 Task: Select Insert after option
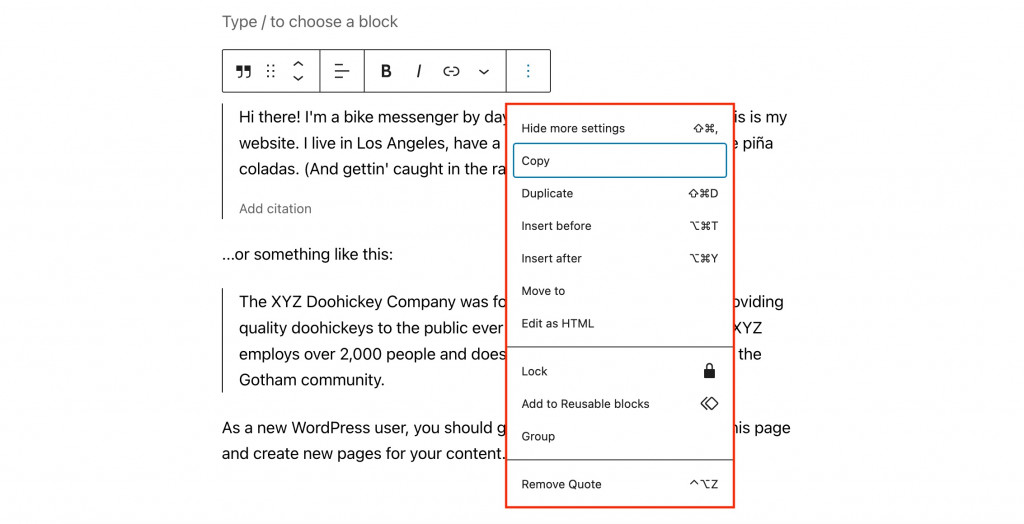pyautogui.click(x=620, y=258)
